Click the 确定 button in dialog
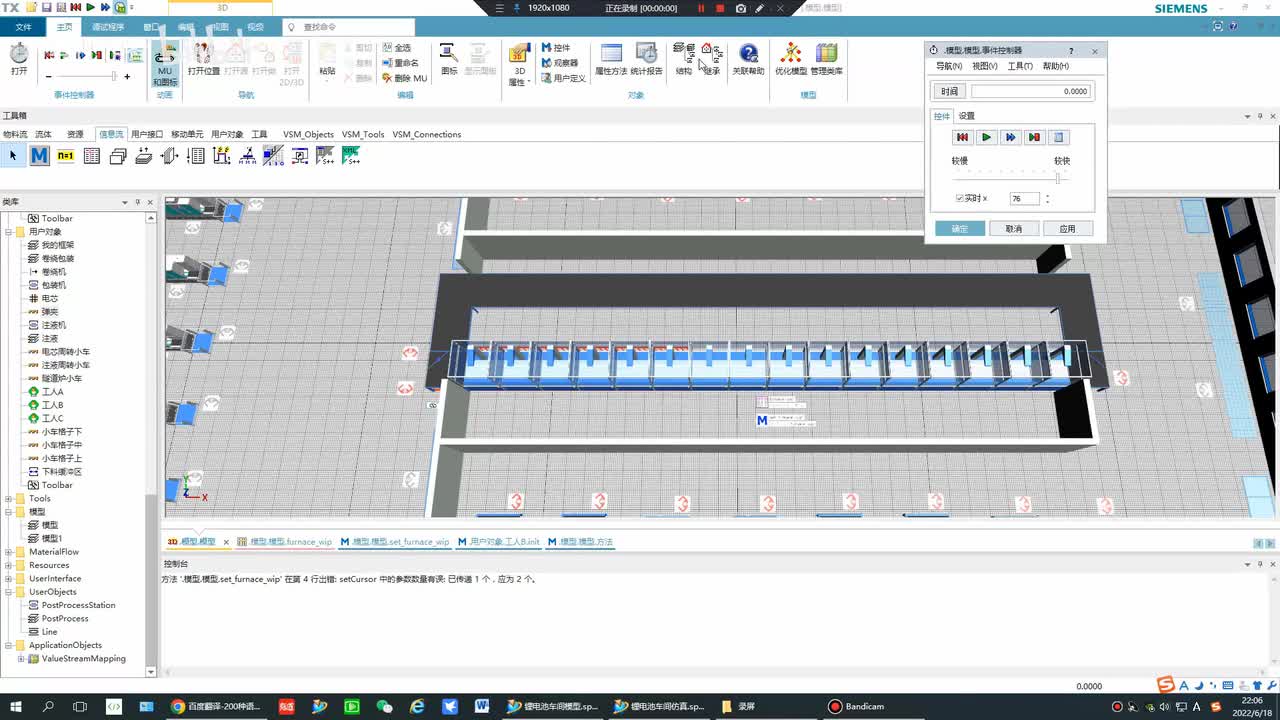 click(960, 229)
